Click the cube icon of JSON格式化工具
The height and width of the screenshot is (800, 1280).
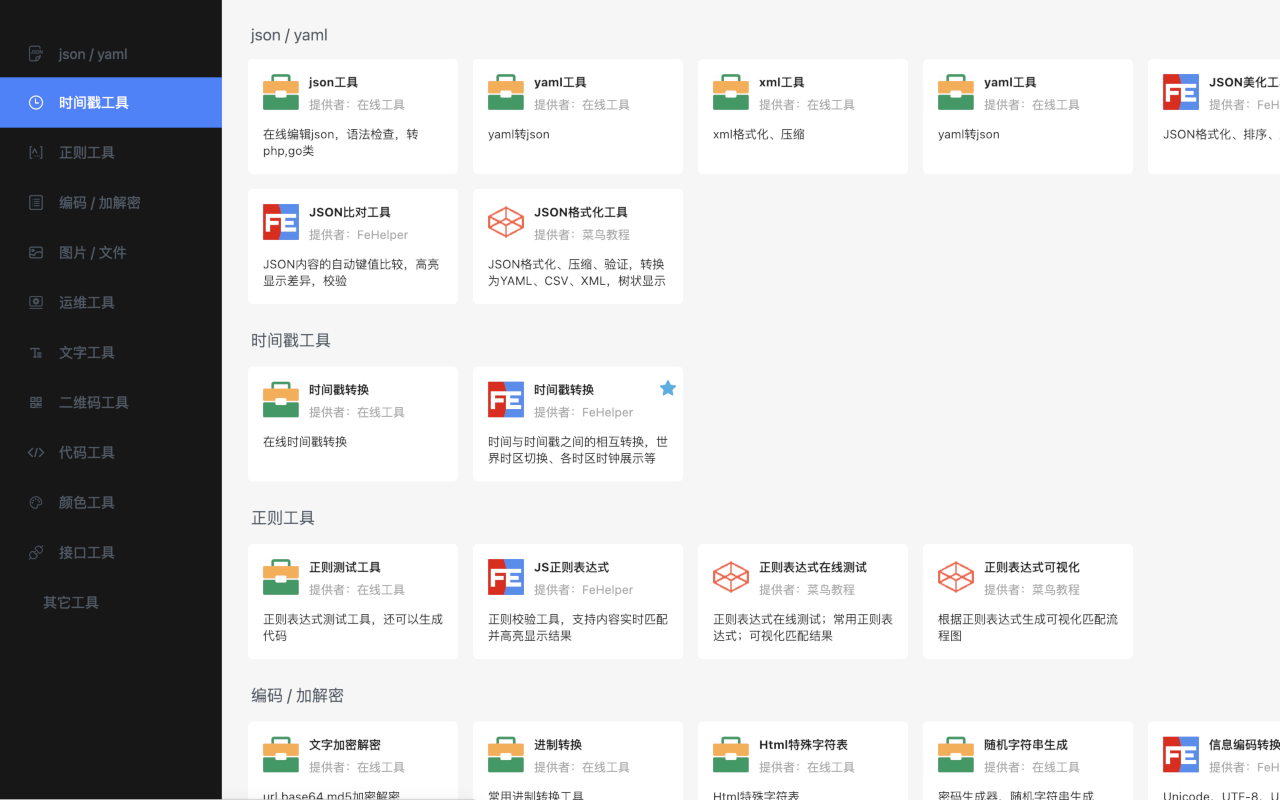[506, 222]
